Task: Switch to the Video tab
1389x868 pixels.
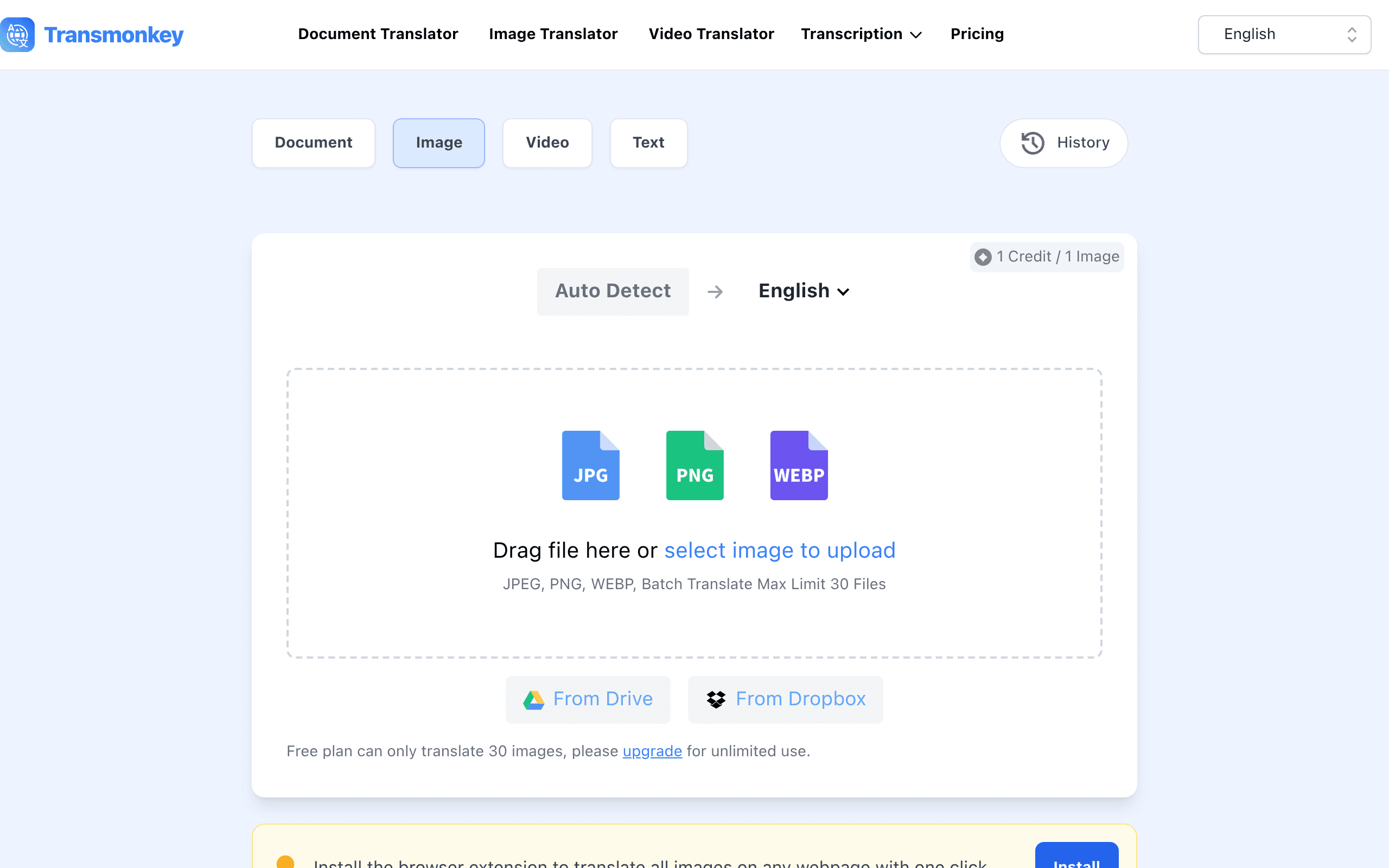Action: click(x=547, y=143)
